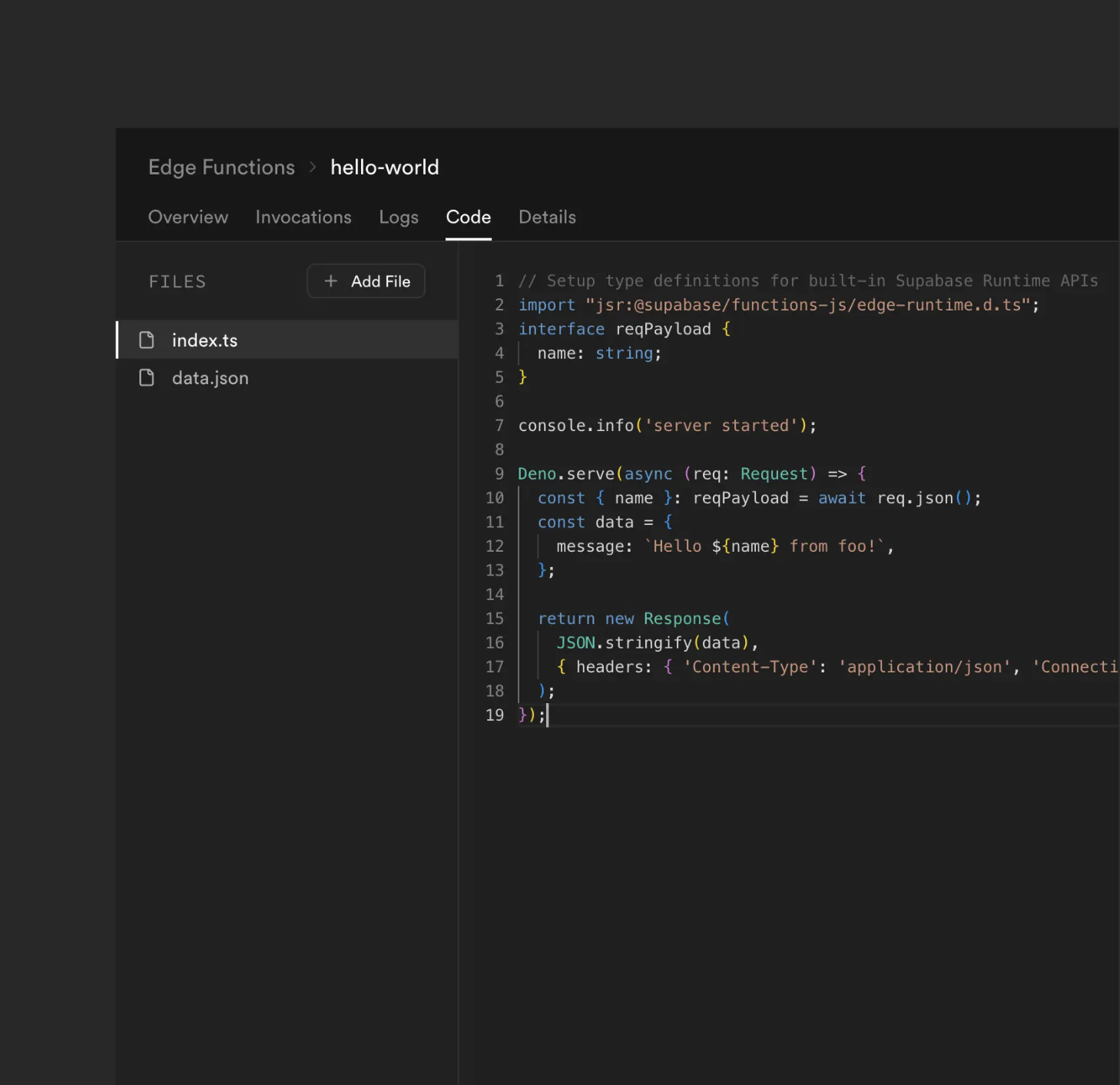Click the 'interface reqPayload' declaration

point(615,329)
